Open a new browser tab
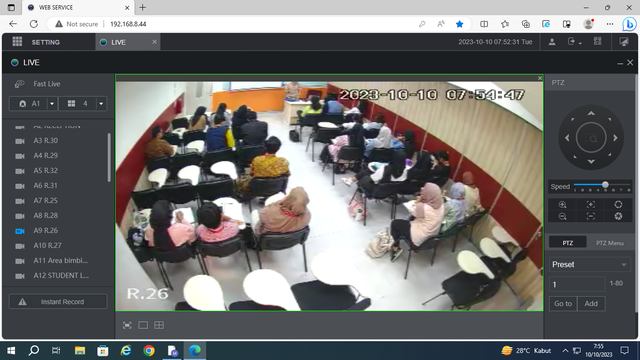 pos(142,7)
